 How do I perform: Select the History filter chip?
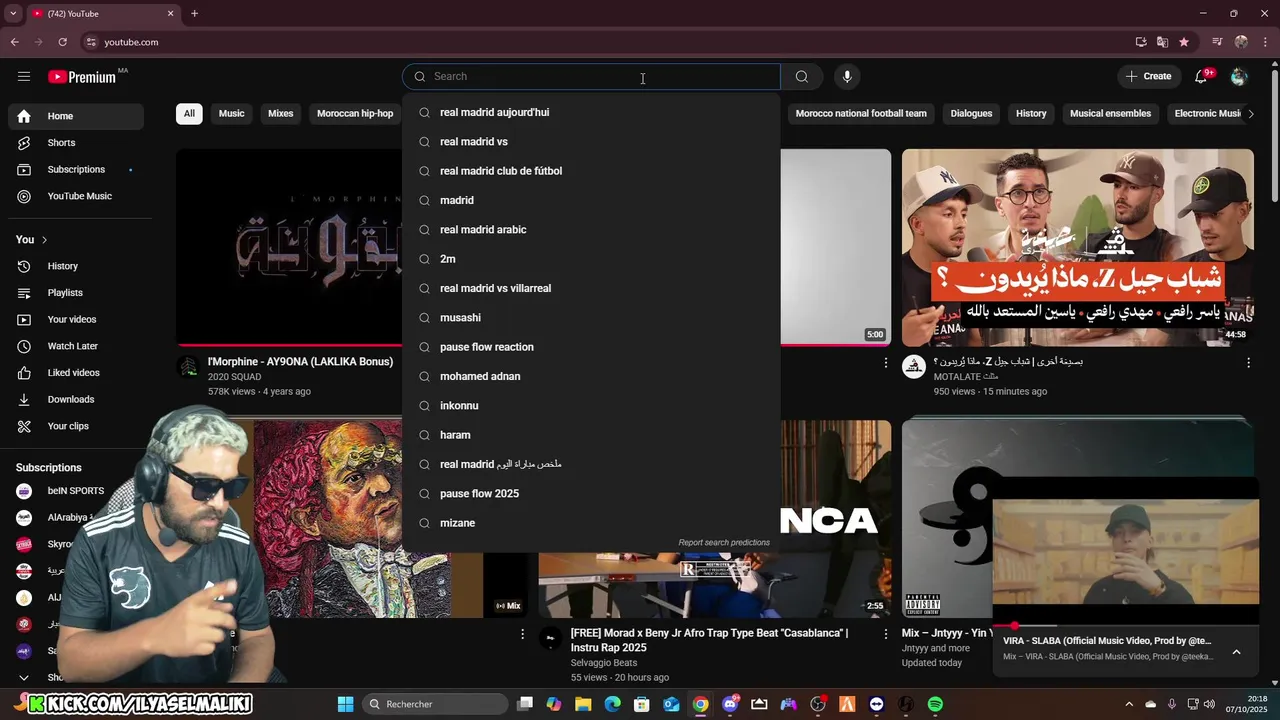pos(1031,113)
